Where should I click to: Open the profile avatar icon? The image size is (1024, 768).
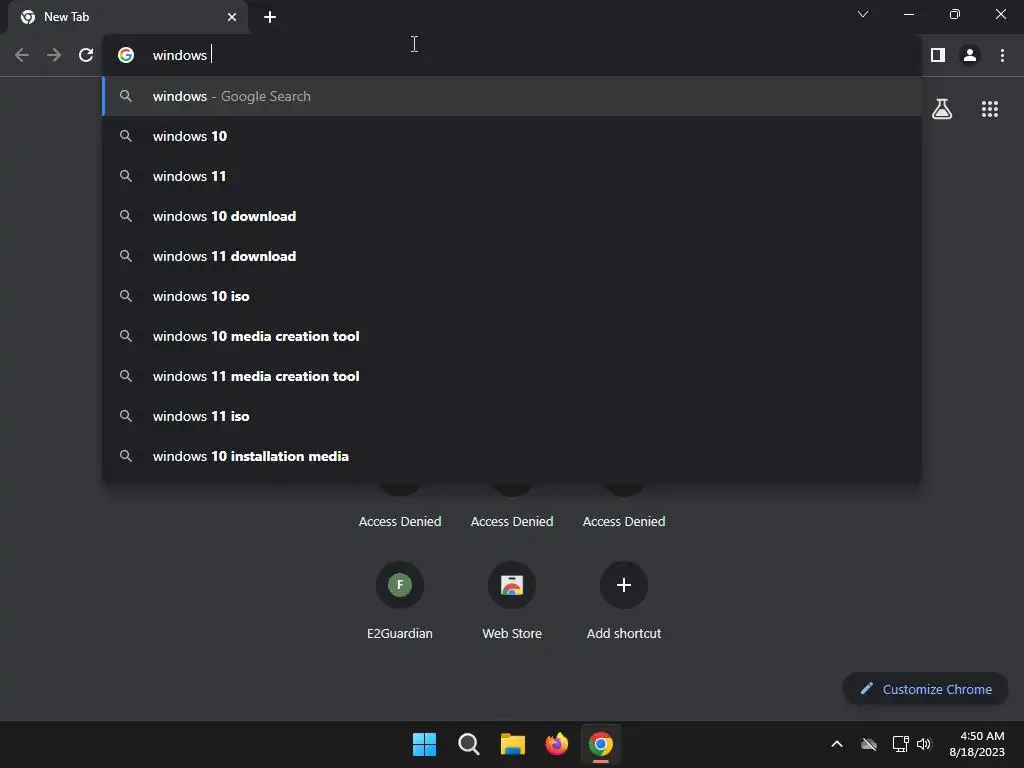coord(970,55)
